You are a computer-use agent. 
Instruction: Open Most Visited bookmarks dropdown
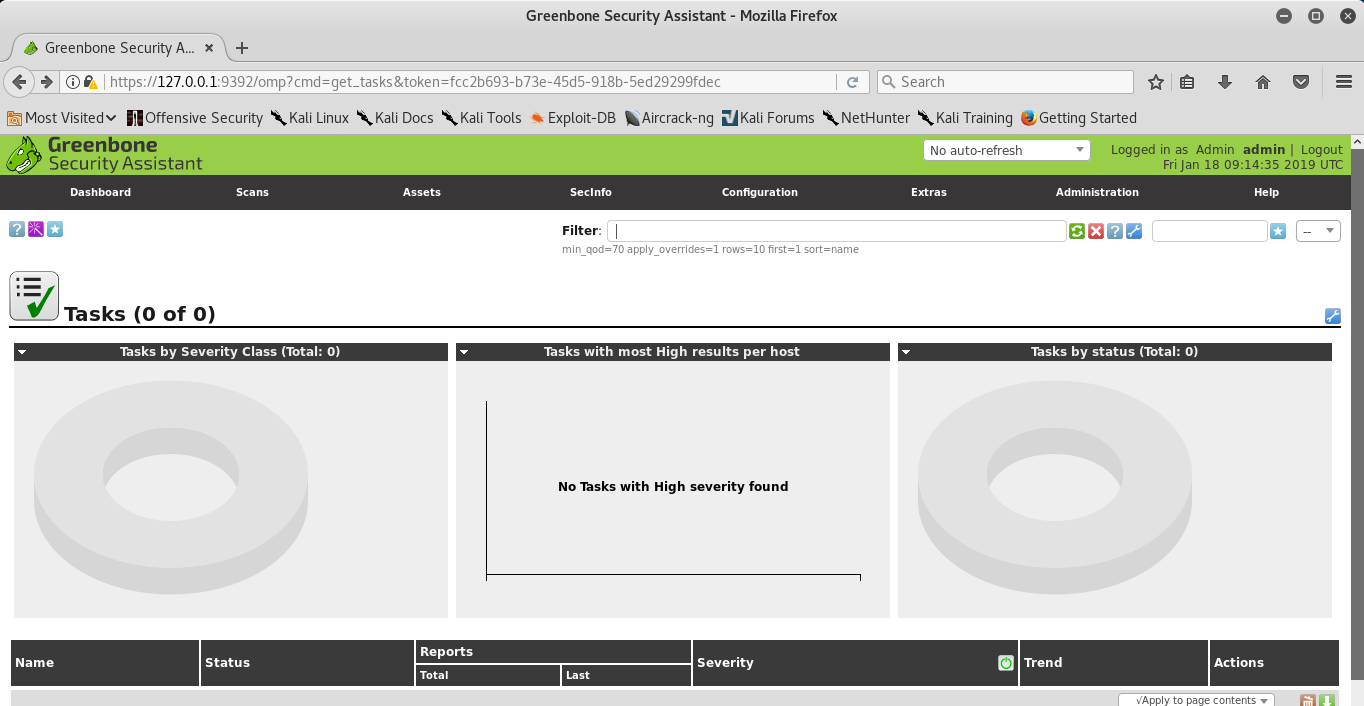(x=61, y=118)
